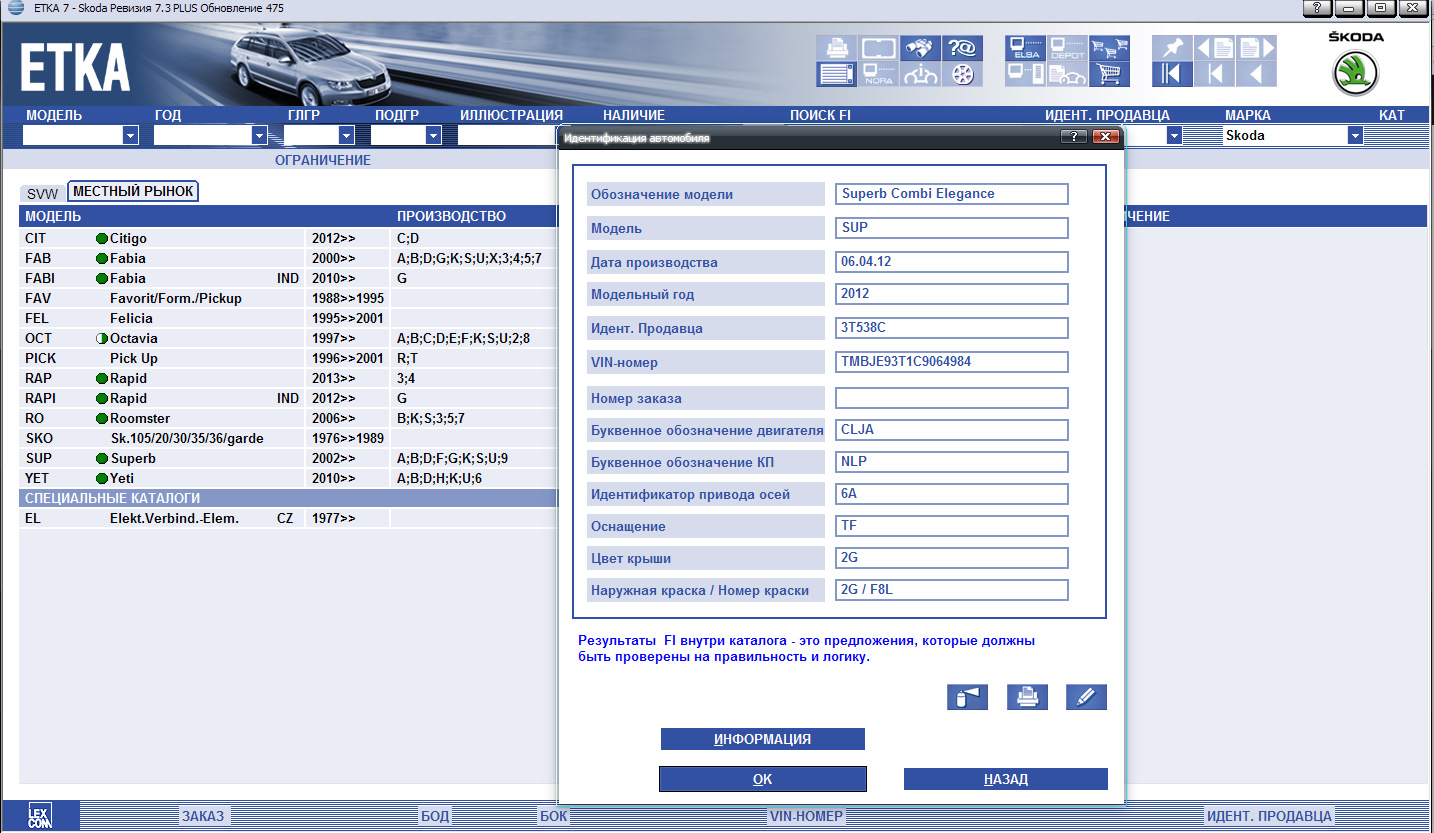
Task: Select the Pick Up model row
Action: pyautogui.click(x=288, y=358)
